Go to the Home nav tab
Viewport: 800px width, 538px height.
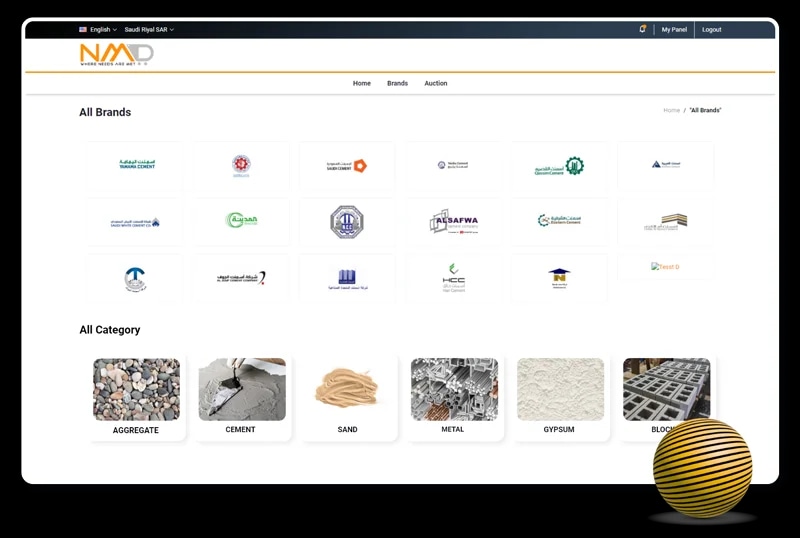(362, 83)
